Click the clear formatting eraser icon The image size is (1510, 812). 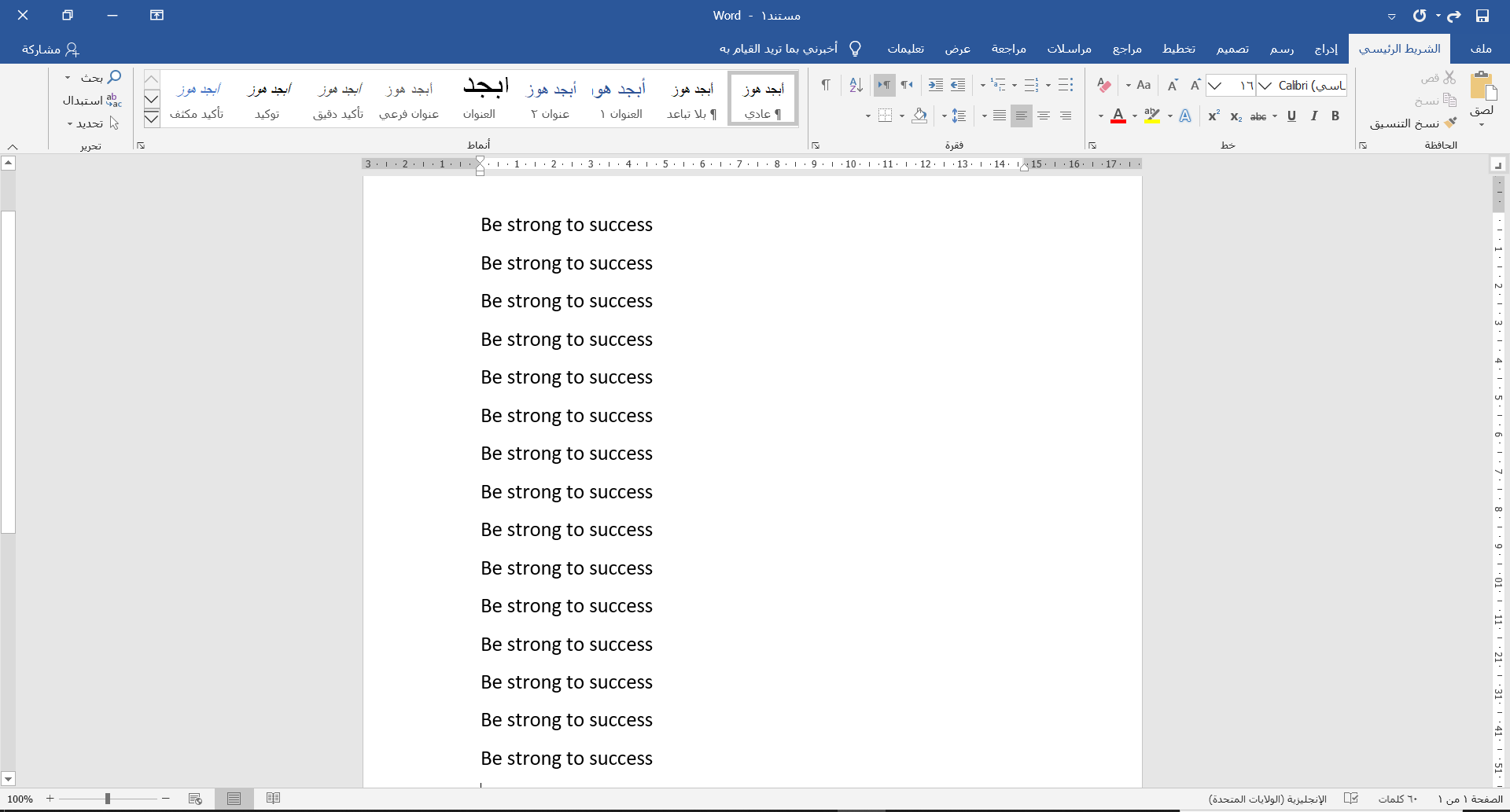point(1104,85)
